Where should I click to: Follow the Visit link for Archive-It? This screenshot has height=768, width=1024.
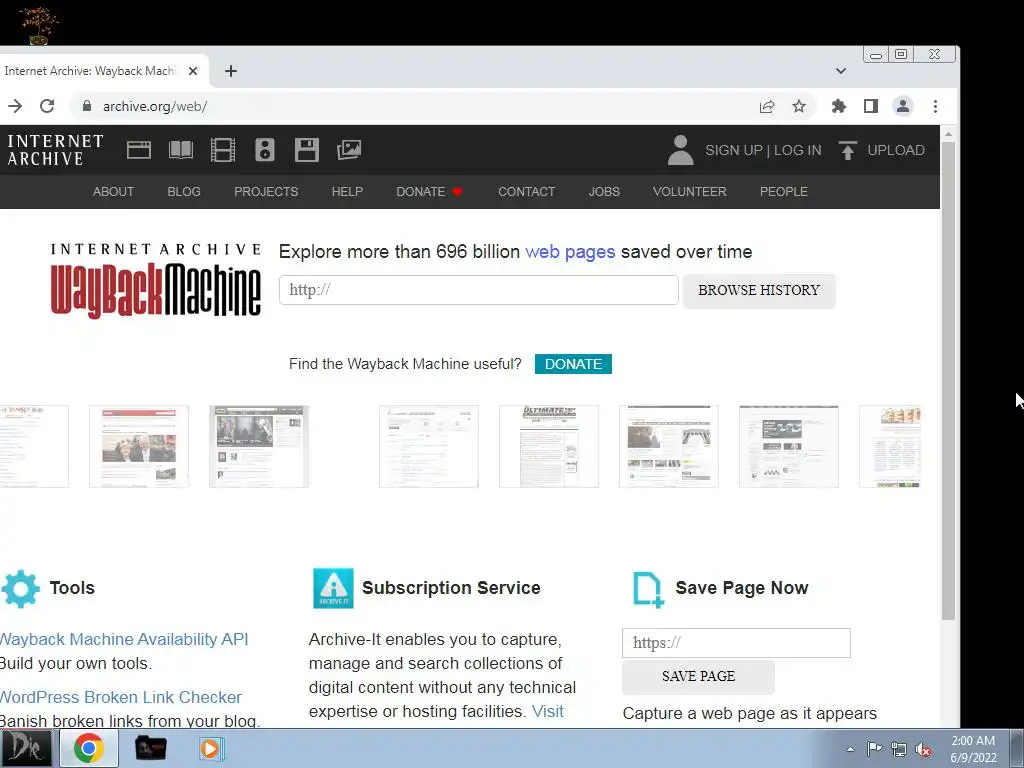[x=547, y=711]
